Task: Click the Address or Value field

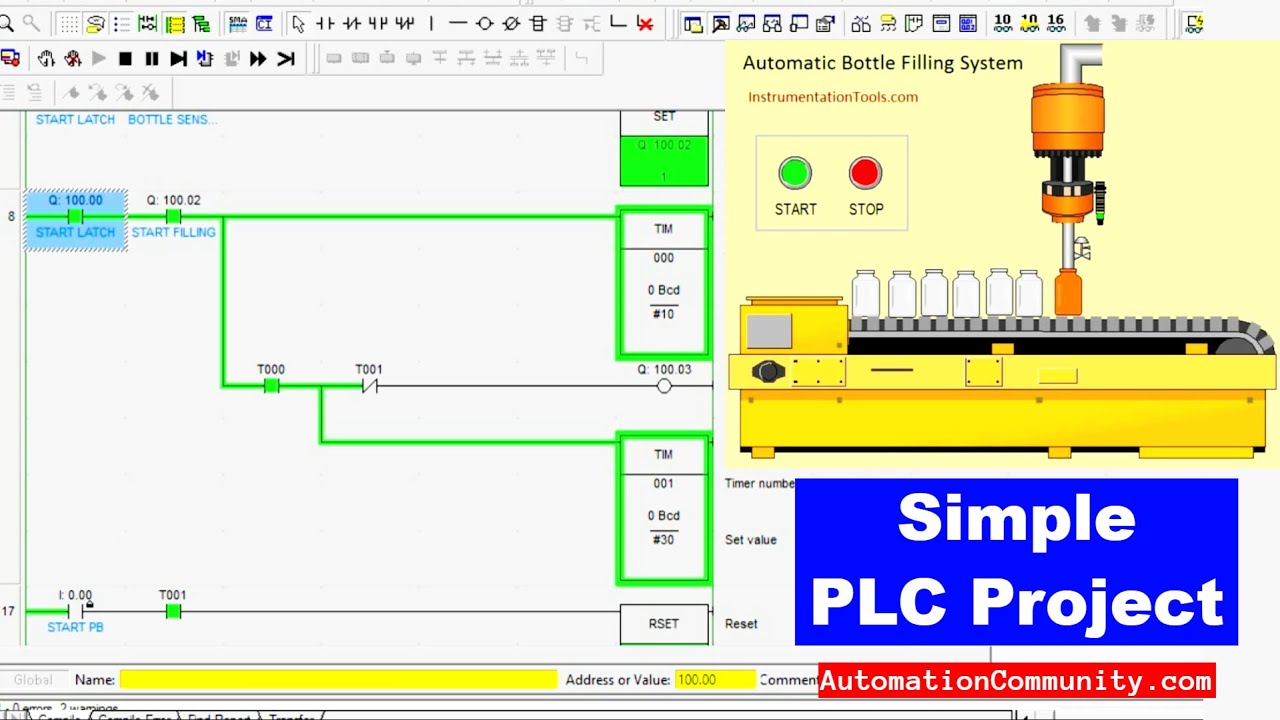Action: [x=715, y=680]
